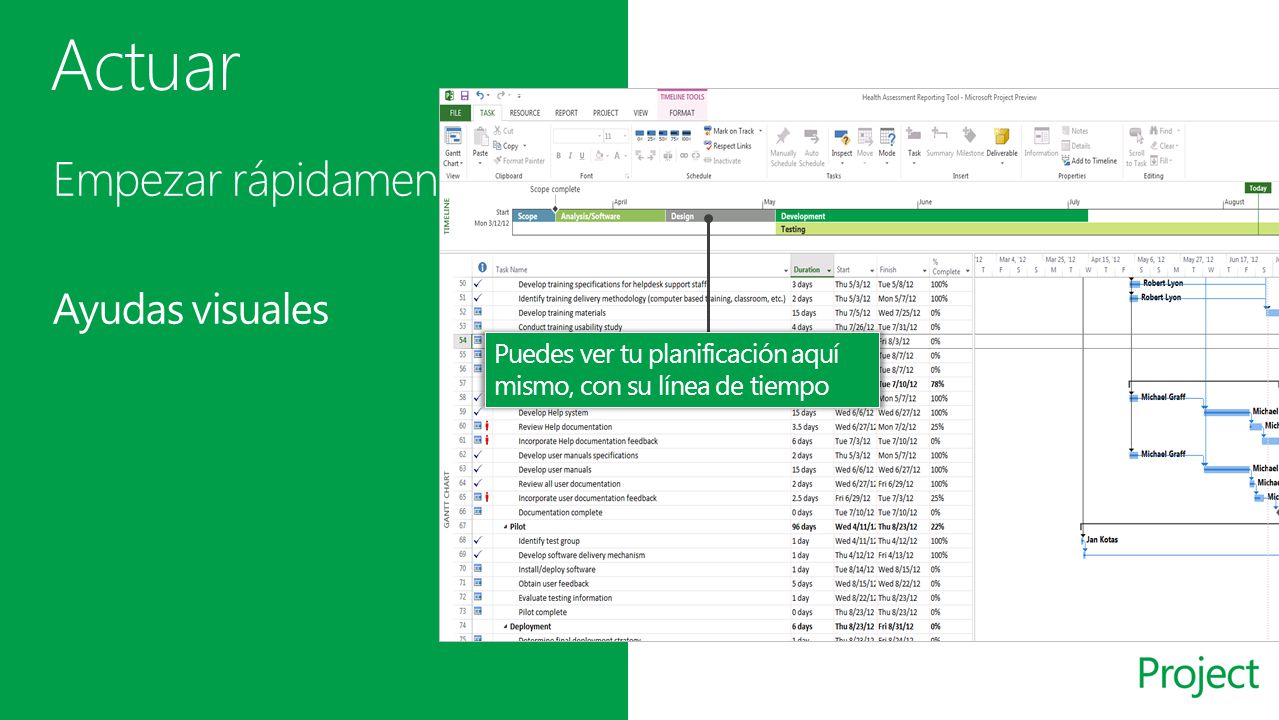Mark task 25% complete
This screenshot has width=1279, height=720.
(652, 135)
